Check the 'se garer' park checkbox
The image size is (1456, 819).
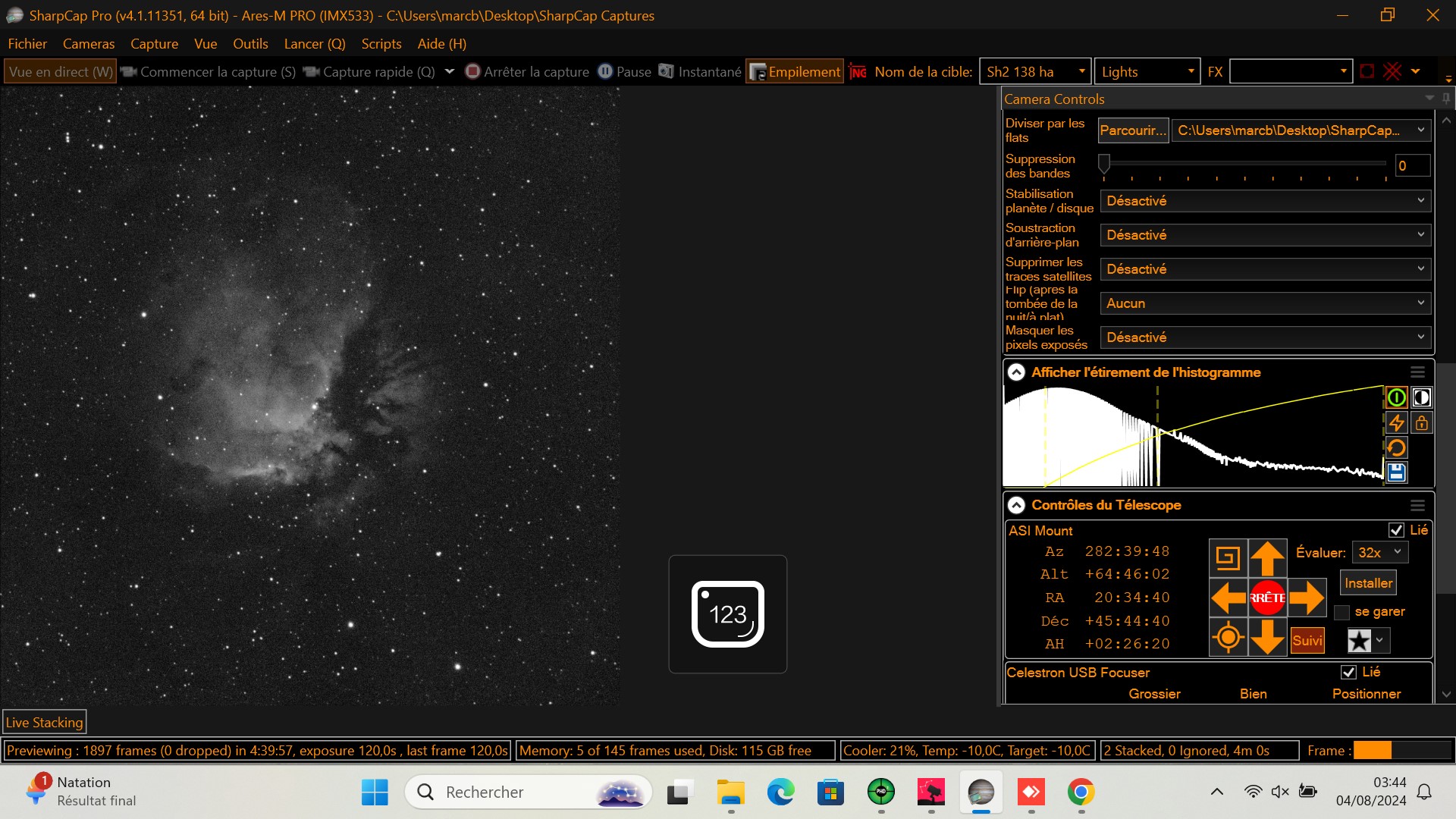coord(1341,612)
